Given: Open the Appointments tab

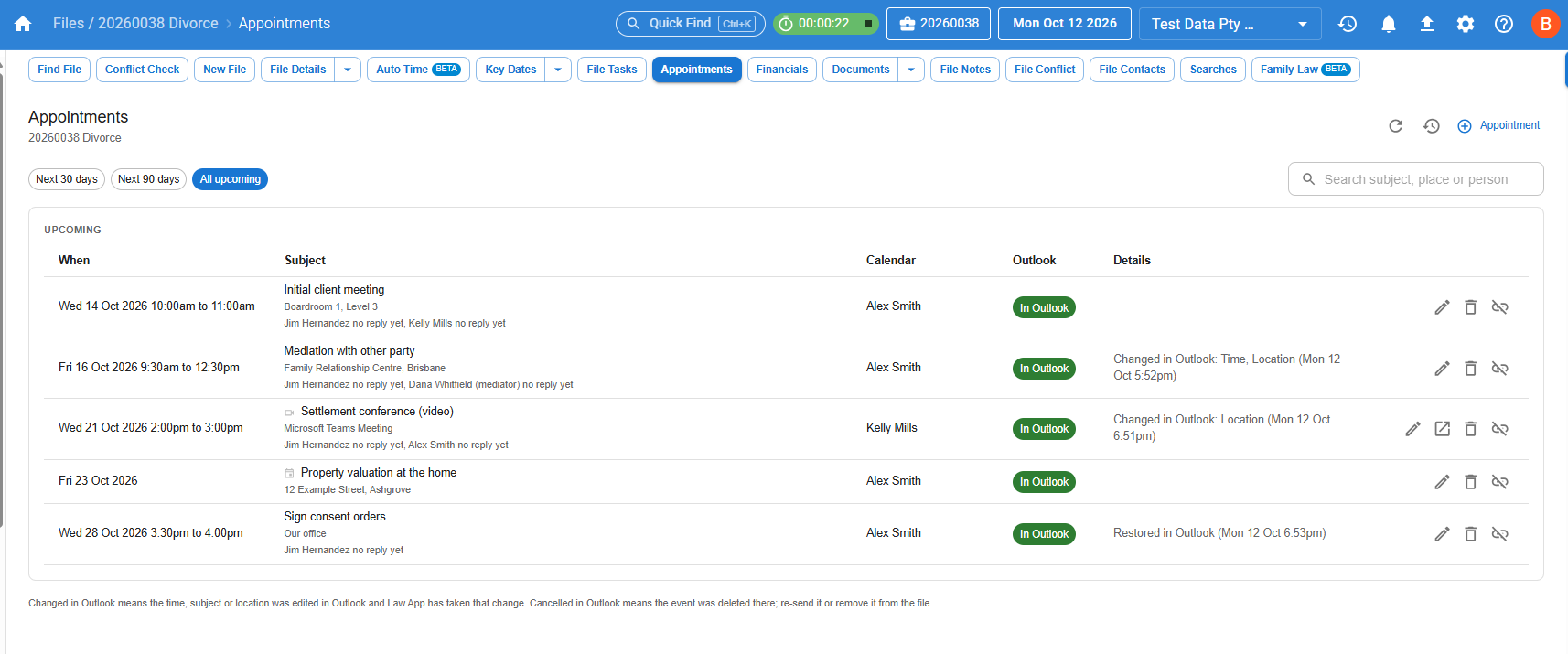Looking at the screenshot, I should 696,70.
